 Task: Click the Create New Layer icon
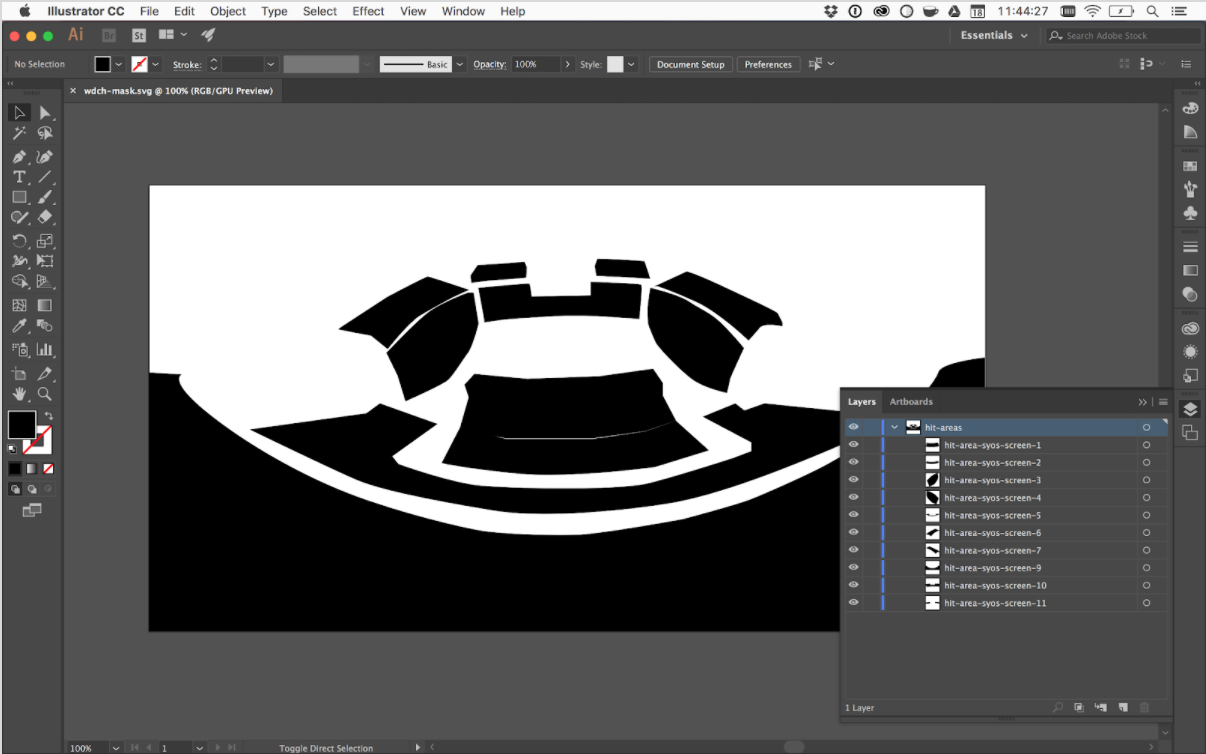pos(1123,707)
